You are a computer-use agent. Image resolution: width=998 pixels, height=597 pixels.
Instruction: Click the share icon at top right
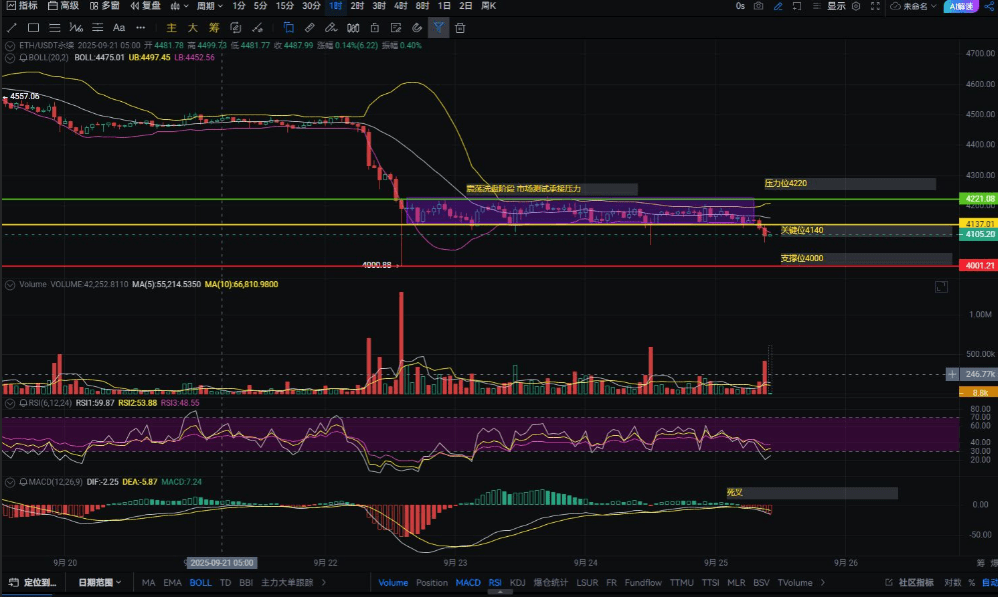tap(990, 6)
